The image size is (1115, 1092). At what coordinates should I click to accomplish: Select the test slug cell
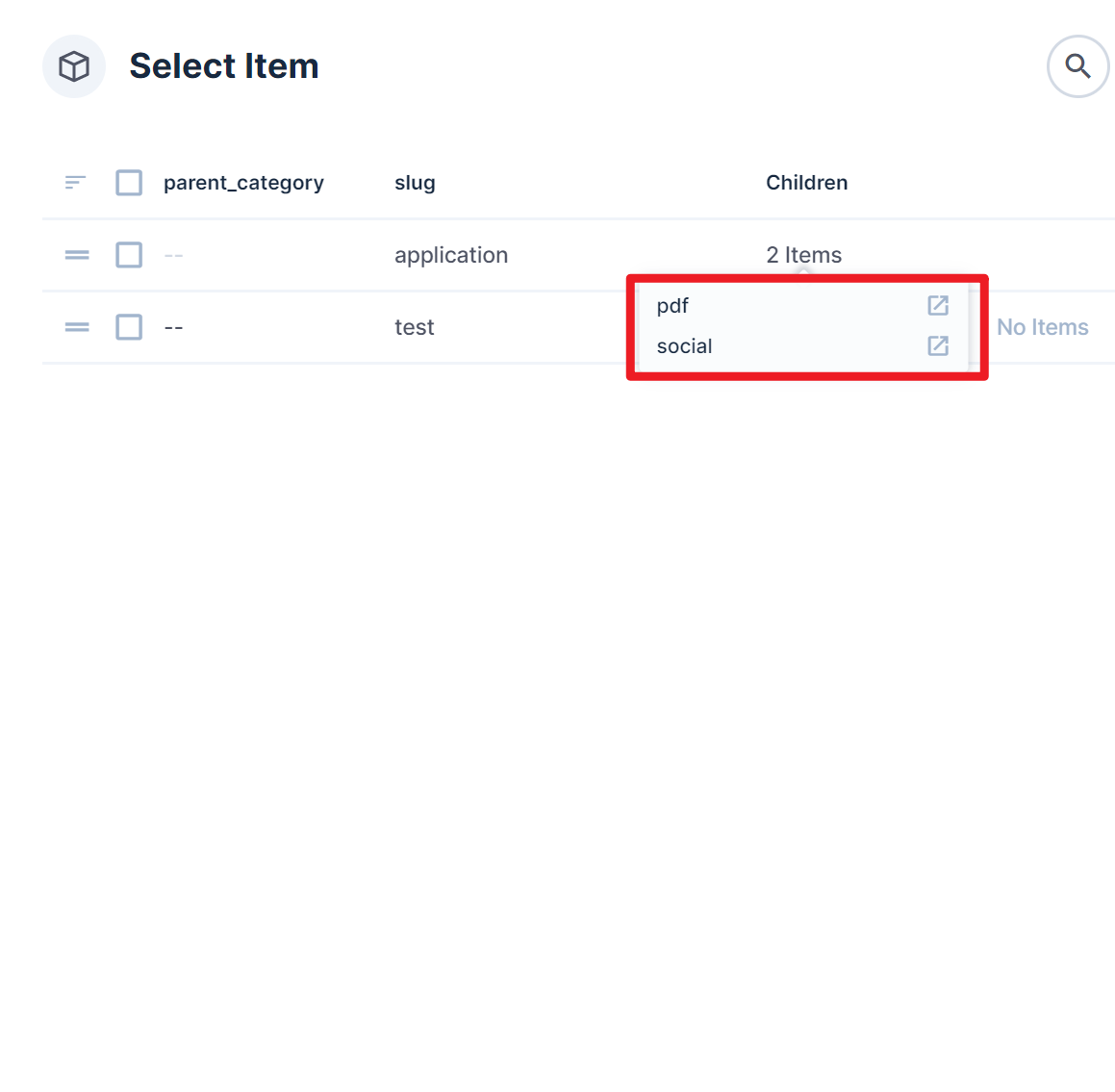click(x=414, y=326)
